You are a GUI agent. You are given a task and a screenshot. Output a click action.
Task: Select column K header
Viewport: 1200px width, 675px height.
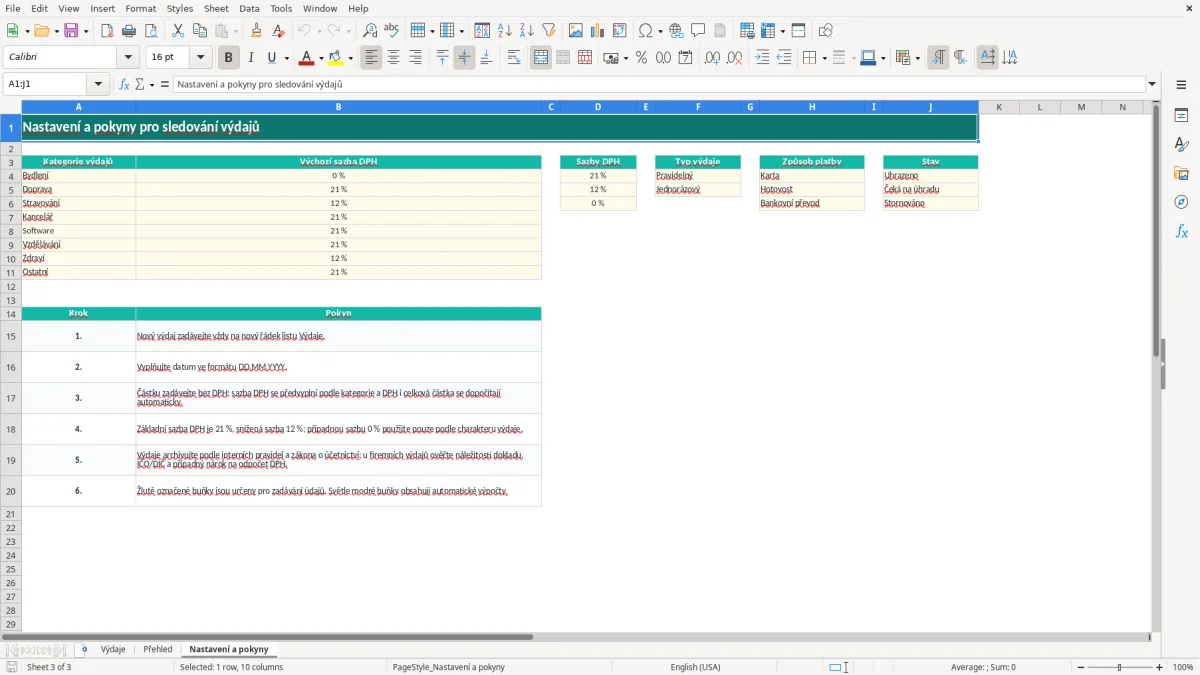pos(999,106)
